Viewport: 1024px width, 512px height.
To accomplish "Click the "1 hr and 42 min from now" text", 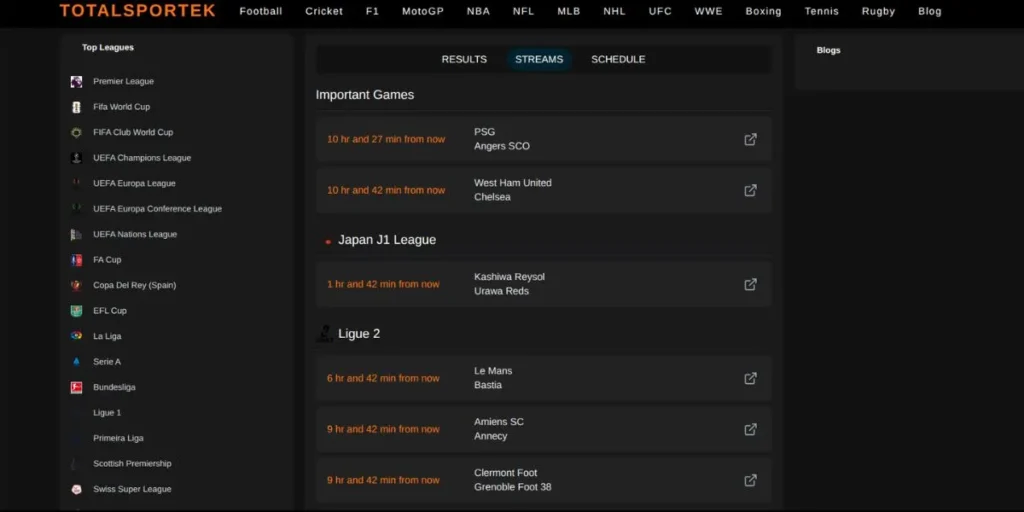I will coord(383,284).
